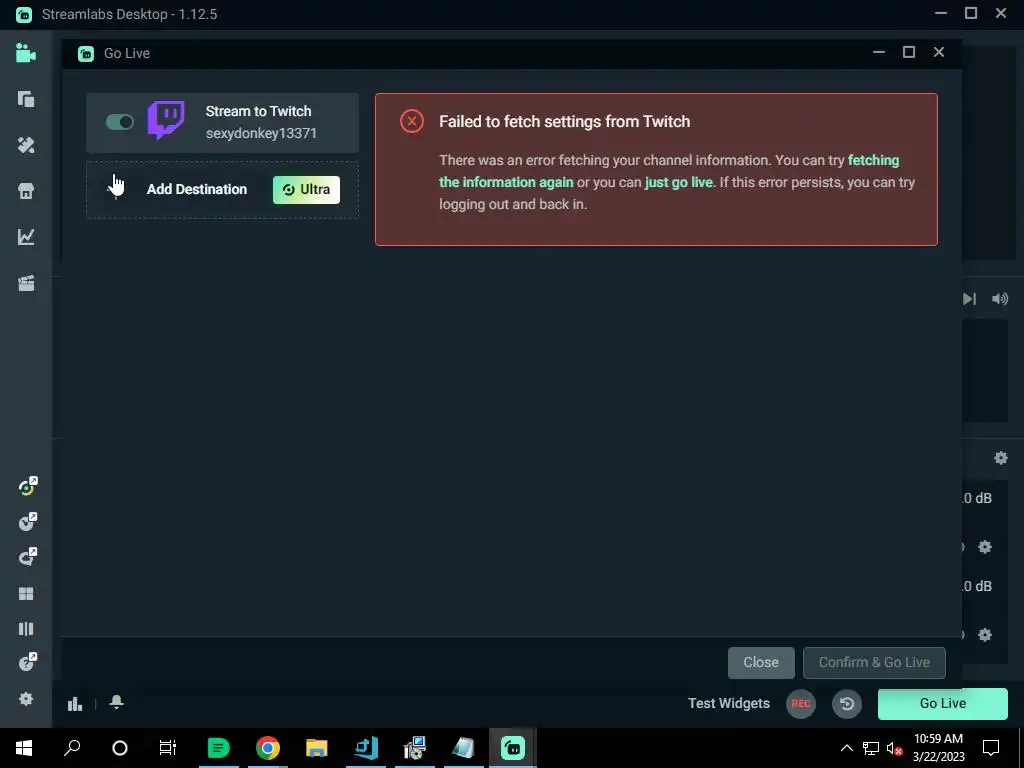Open the four-square grid Layout Editor icon
The width and height of the screenshot is (1024, 768).
coord(26,594)
